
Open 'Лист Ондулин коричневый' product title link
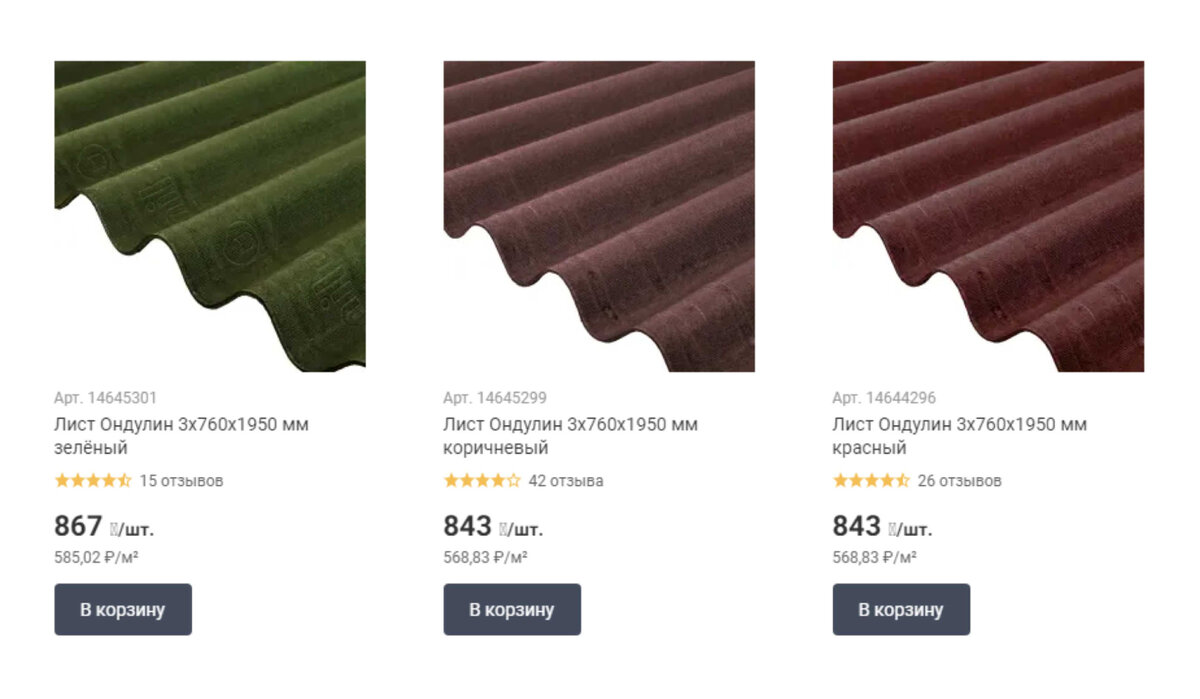click(571, 436)
